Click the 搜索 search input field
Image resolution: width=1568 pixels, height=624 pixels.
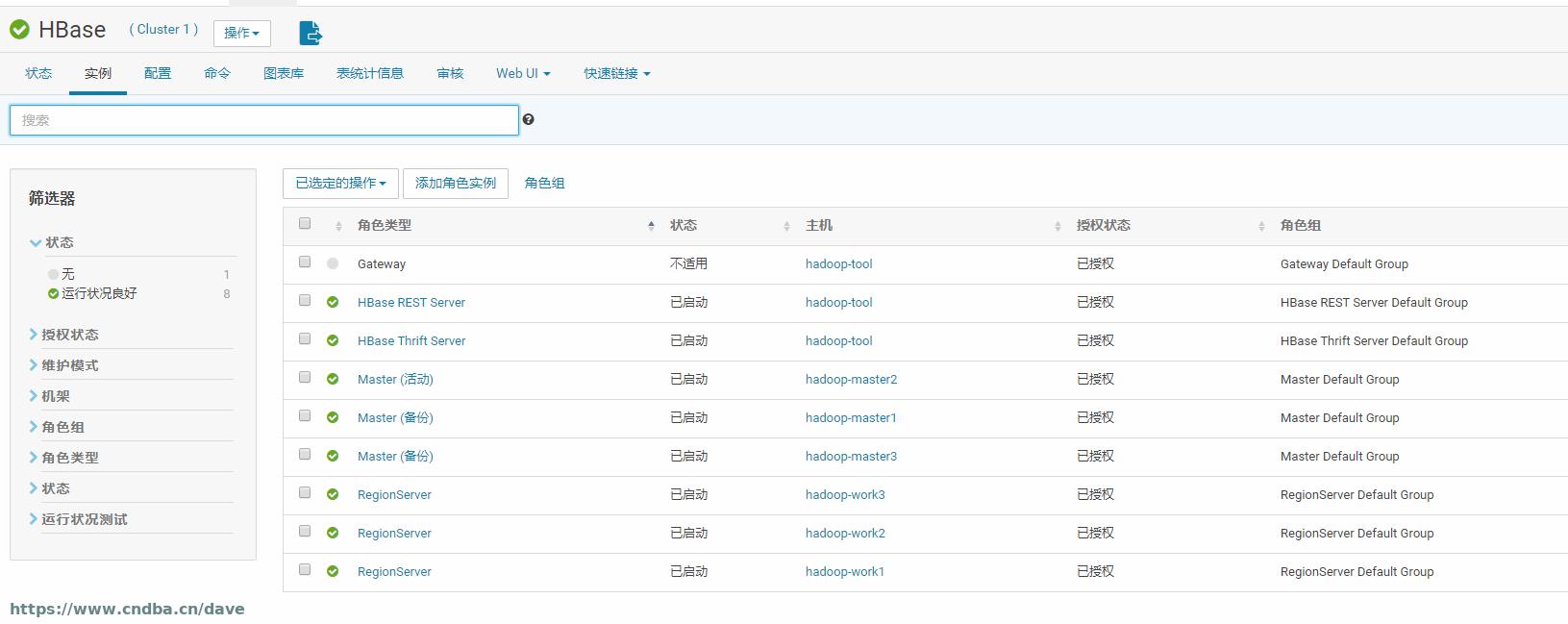tap(264, 120)
